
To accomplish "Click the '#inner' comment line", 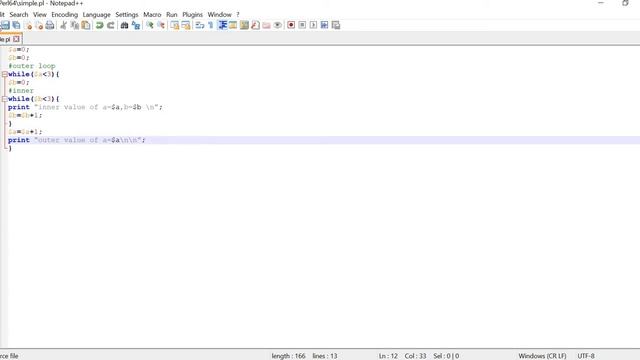I will [21, 91].
